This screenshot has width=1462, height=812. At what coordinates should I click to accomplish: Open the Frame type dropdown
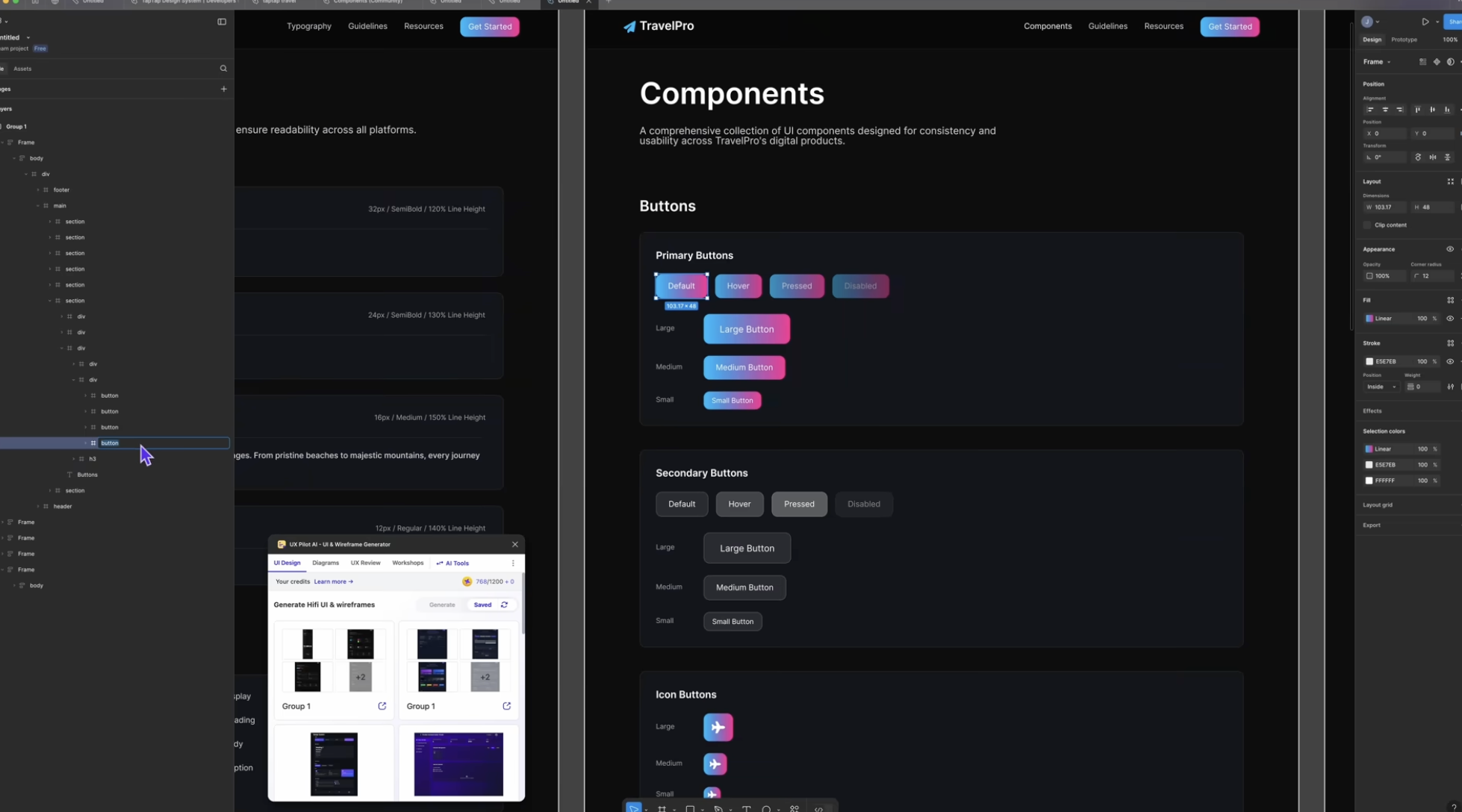(1377, 62)
